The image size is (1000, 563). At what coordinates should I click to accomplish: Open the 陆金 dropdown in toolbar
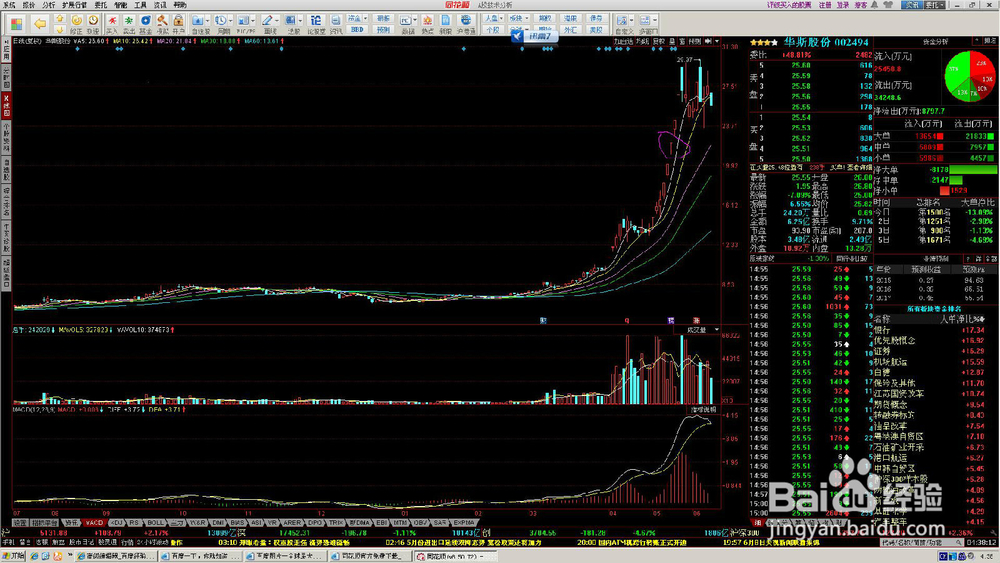tap(365, 18)
